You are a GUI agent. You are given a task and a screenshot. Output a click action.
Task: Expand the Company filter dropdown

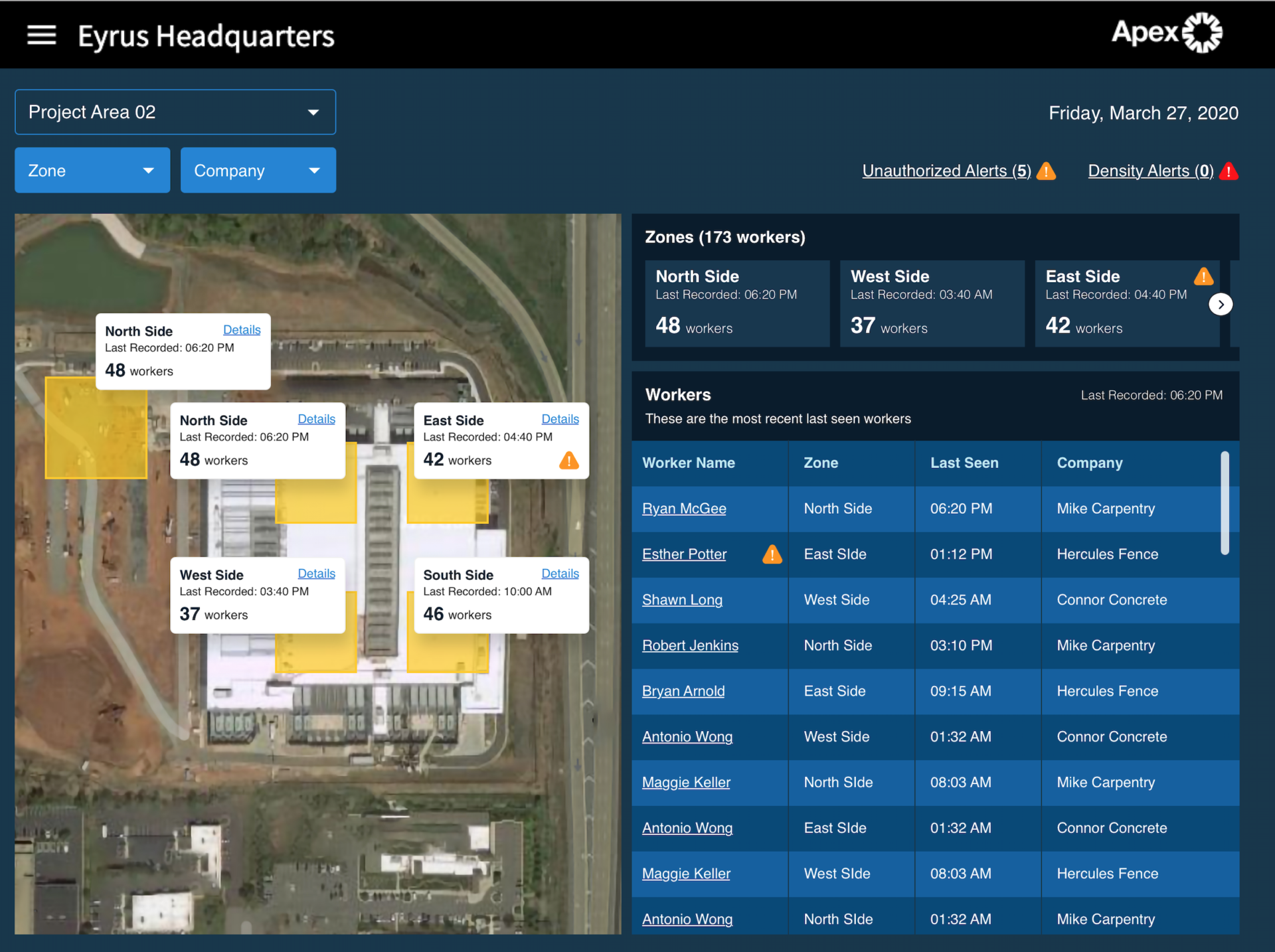[258, 170]
